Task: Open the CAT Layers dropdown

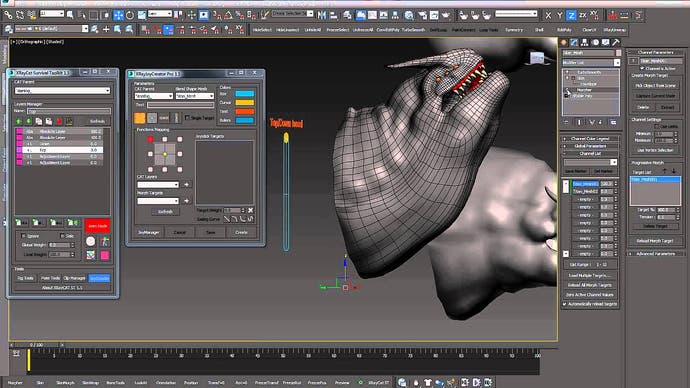Action: 158,185
